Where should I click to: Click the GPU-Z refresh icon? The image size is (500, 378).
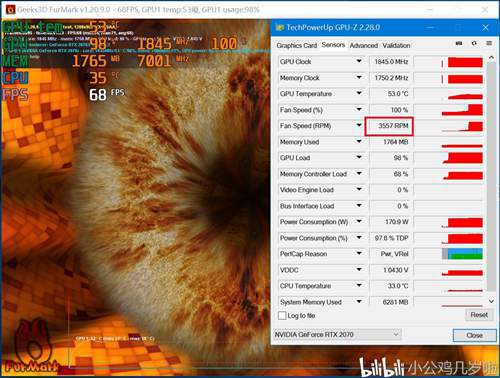click(x=474, y=43)
